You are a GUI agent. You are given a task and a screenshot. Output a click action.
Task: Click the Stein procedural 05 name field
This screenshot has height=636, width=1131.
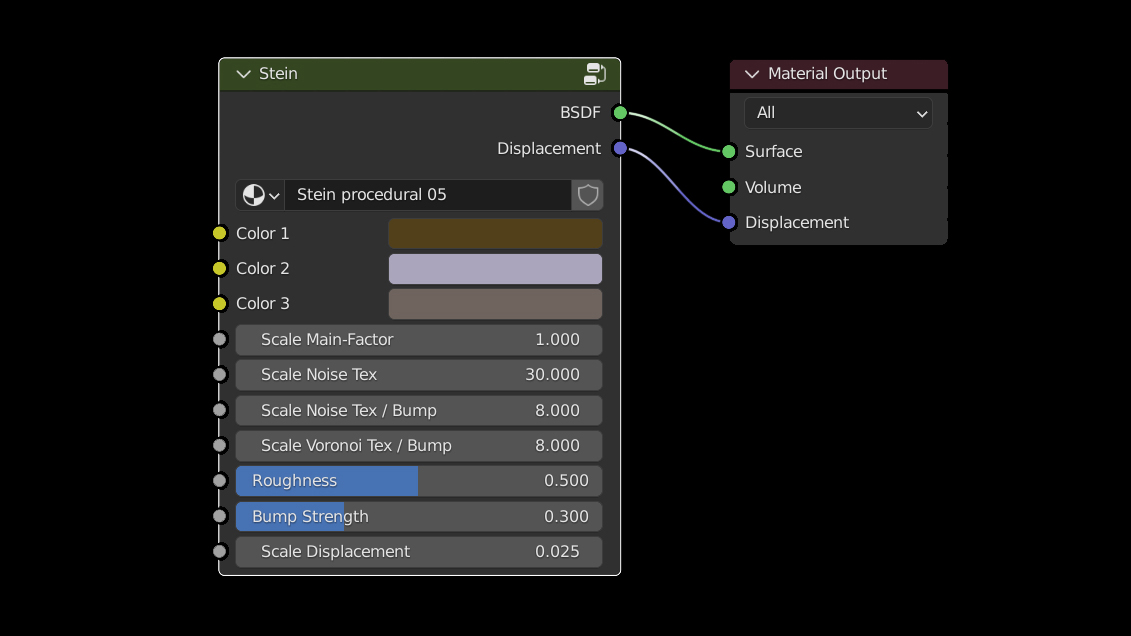coord(427,195)
